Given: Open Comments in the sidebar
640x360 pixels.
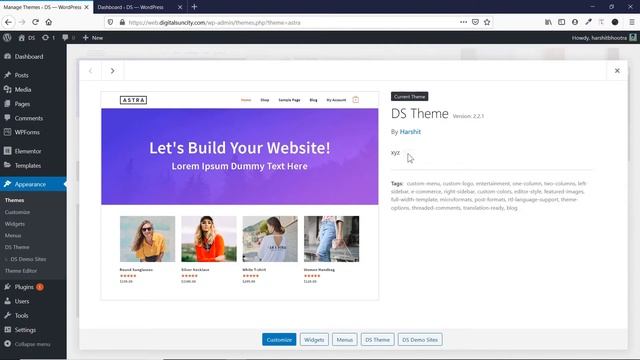Looking at the screenshot, I should click(33, 118).
